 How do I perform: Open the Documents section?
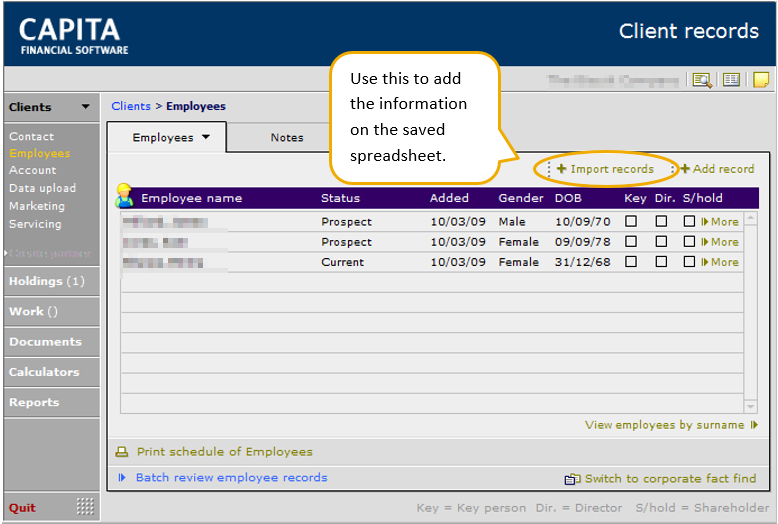(x=52, y=342)
